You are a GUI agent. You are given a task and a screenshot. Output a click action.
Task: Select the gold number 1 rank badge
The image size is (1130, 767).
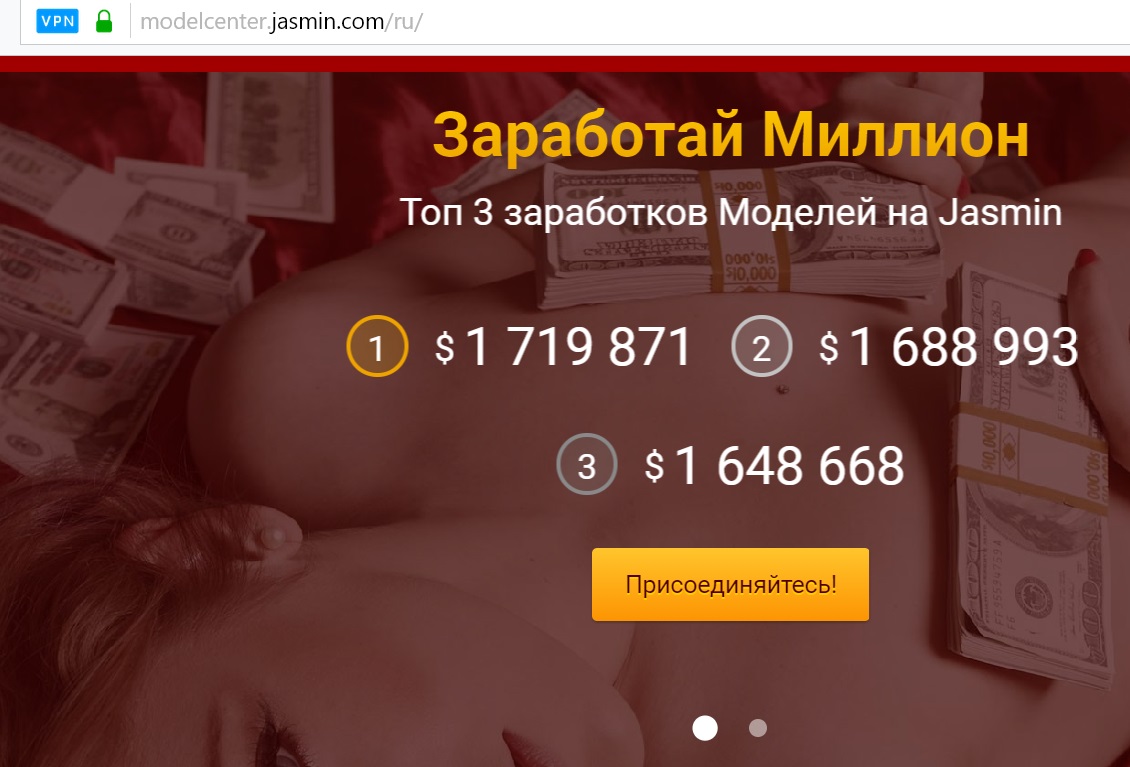pos(377,347)
